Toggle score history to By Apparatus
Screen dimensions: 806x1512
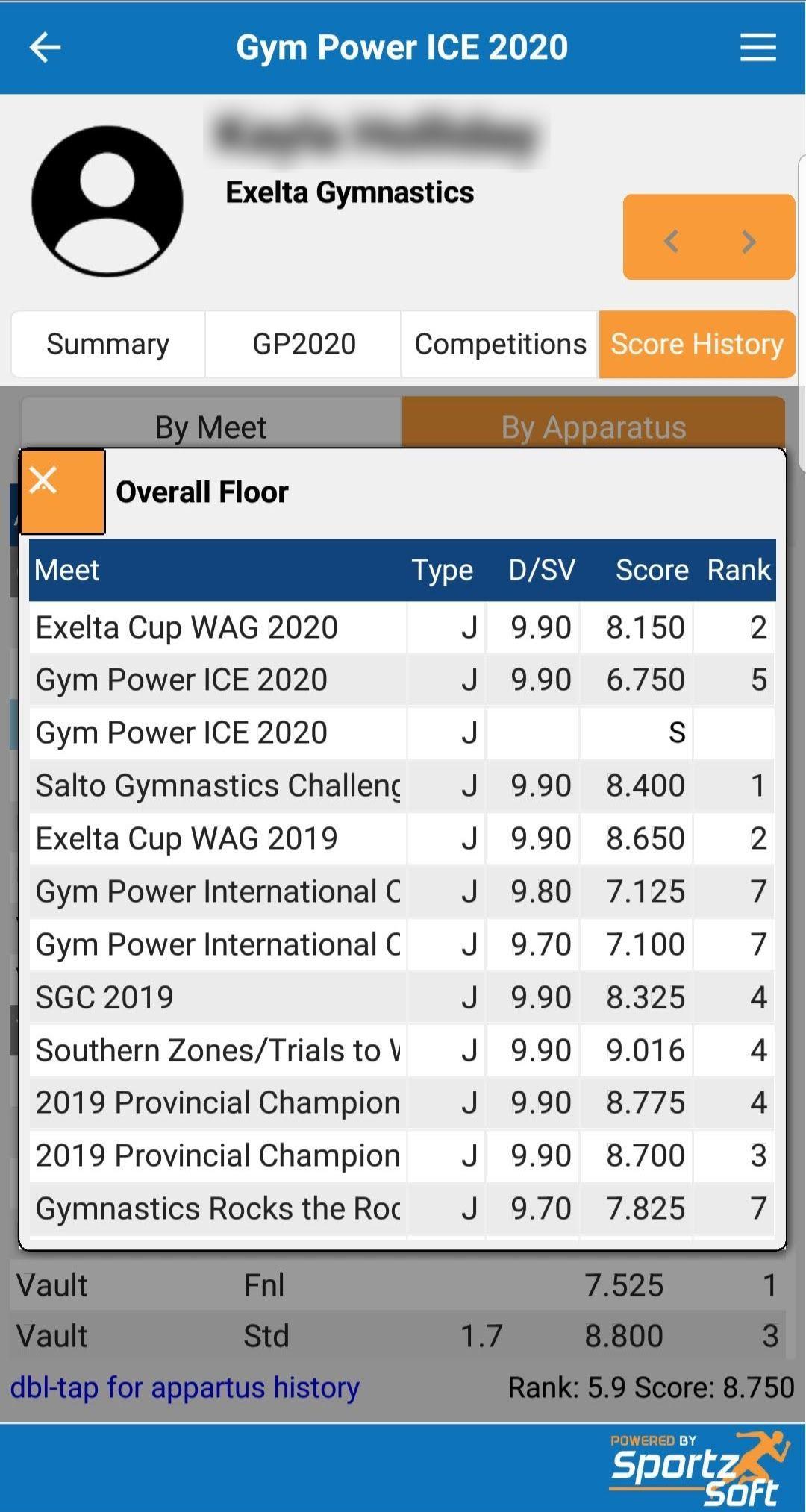click(x=593, y=427)
